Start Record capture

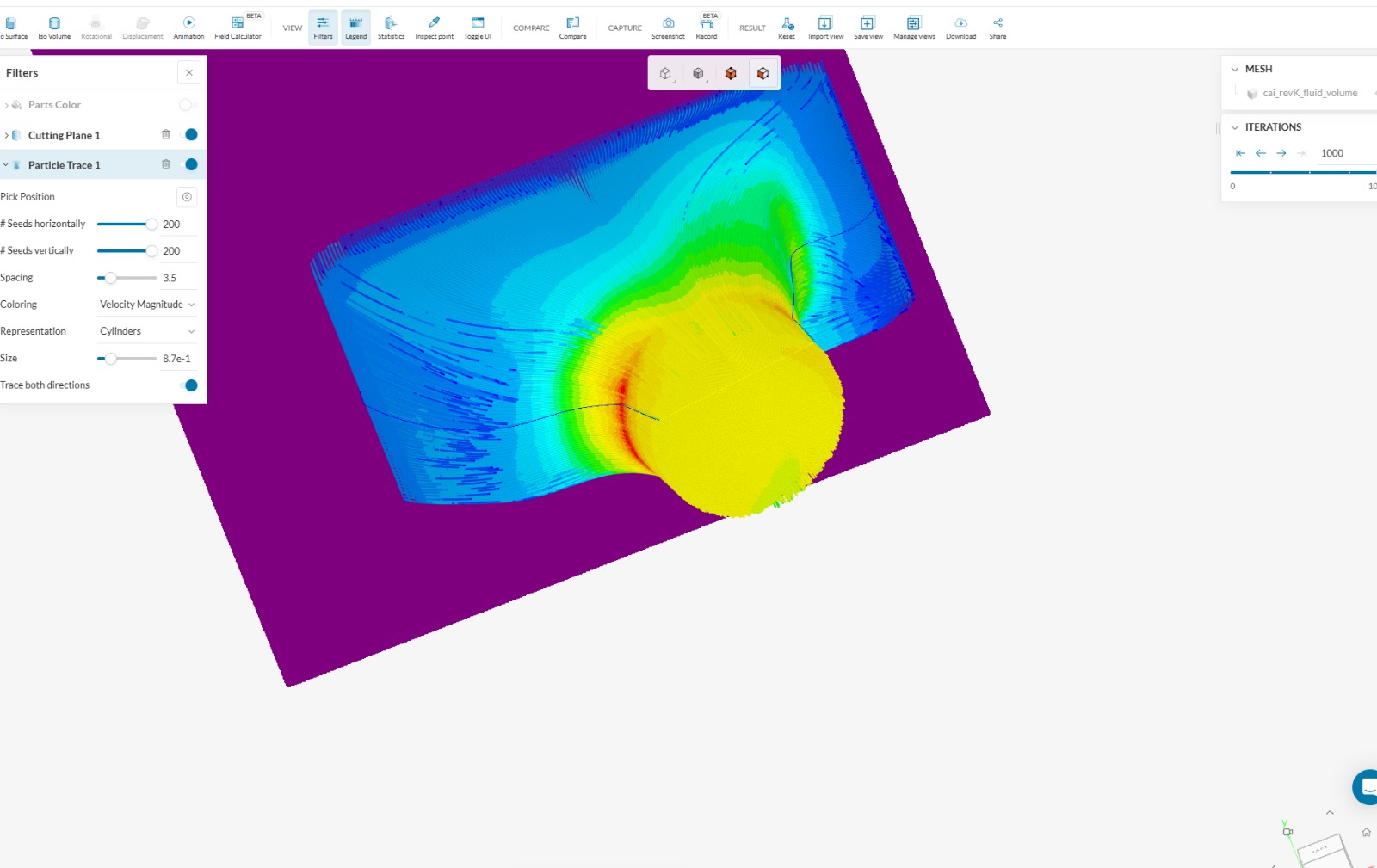(707, 28)
